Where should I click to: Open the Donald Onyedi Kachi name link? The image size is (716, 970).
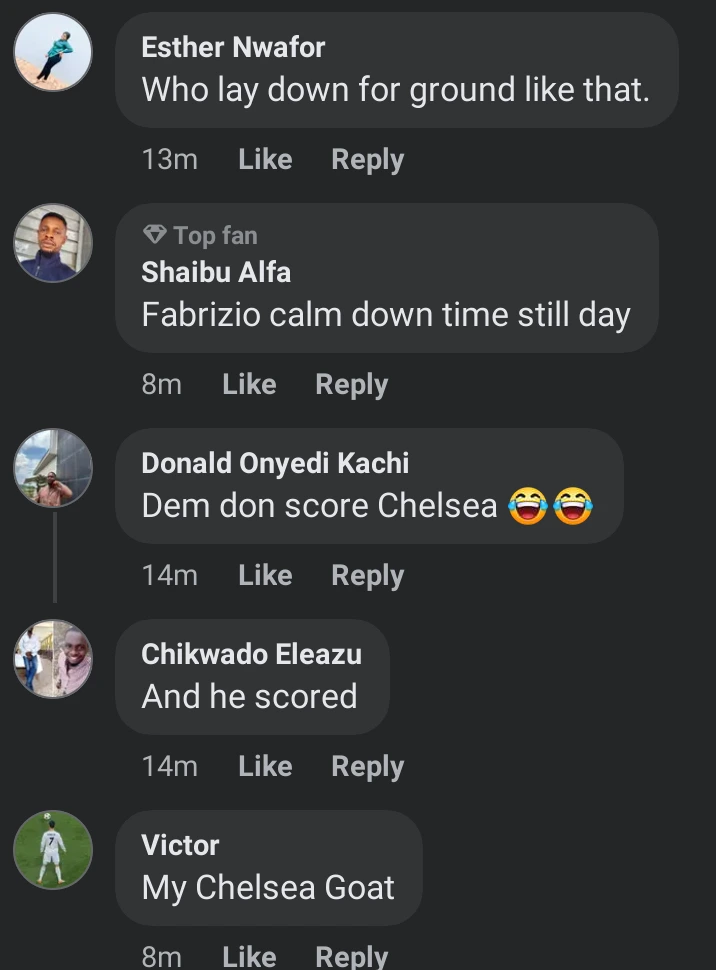pyautogui.click(x=275, y=463)
